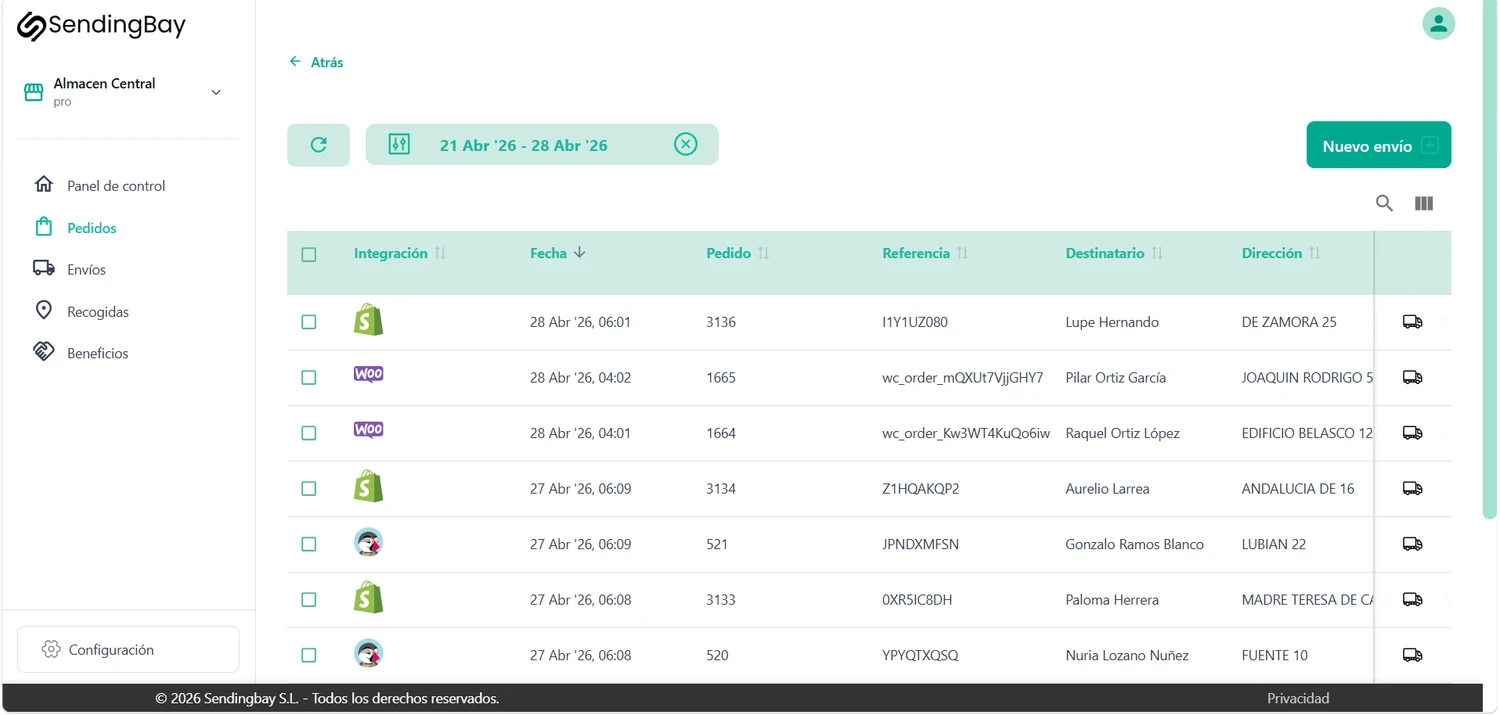Click the Shopify icon on order 3134
This screenshot has width=1500, height=715.
(x=368, y=487)
